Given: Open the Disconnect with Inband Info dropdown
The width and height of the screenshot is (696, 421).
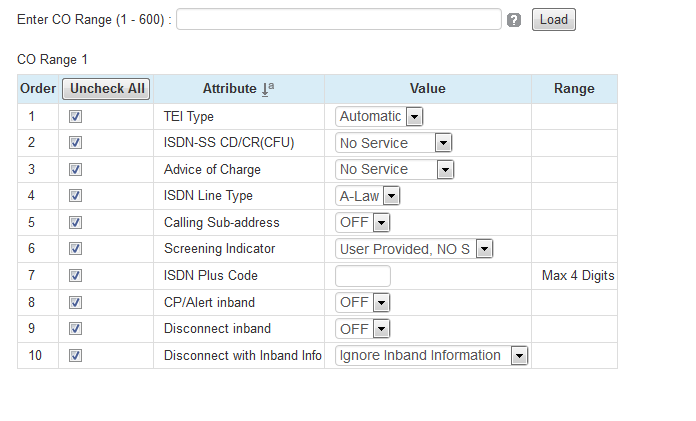Looking at the screenshot, I should coord(431,356).
